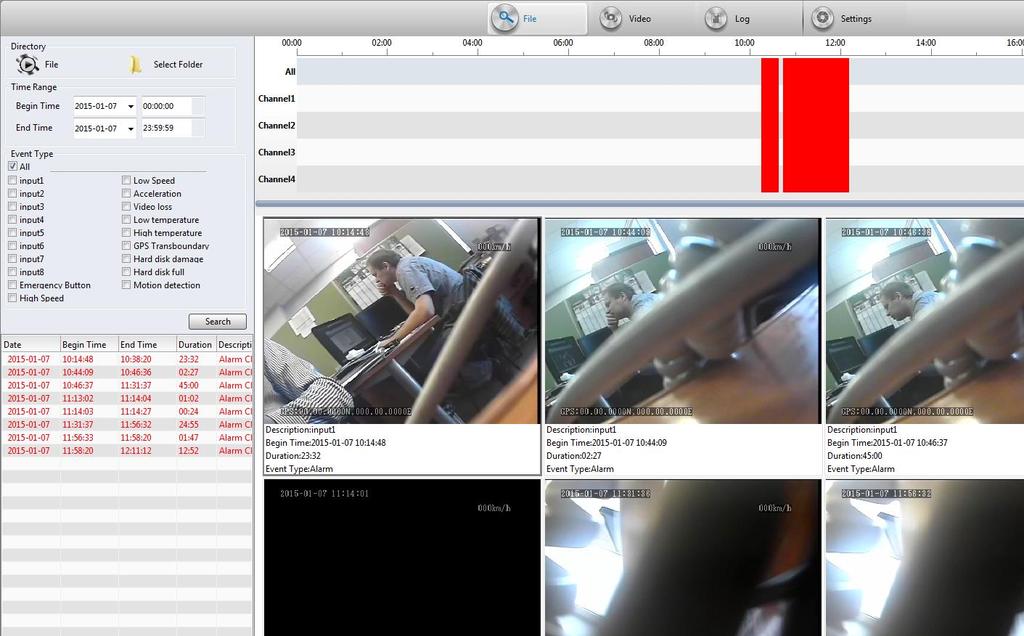Sort results by Duration column header

(195, 344)
